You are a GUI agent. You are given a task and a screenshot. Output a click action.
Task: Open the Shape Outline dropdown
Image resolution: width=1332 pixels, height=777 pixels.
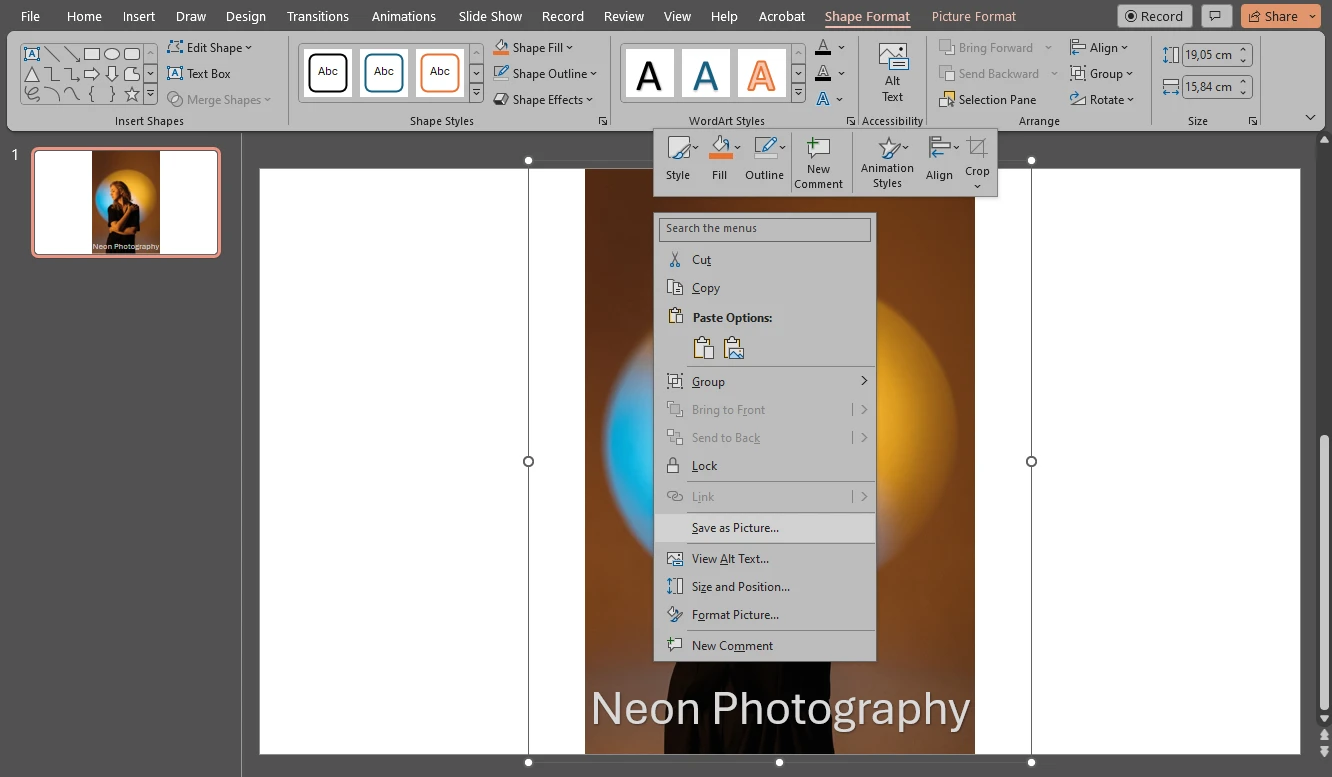[x=545, y=73]
